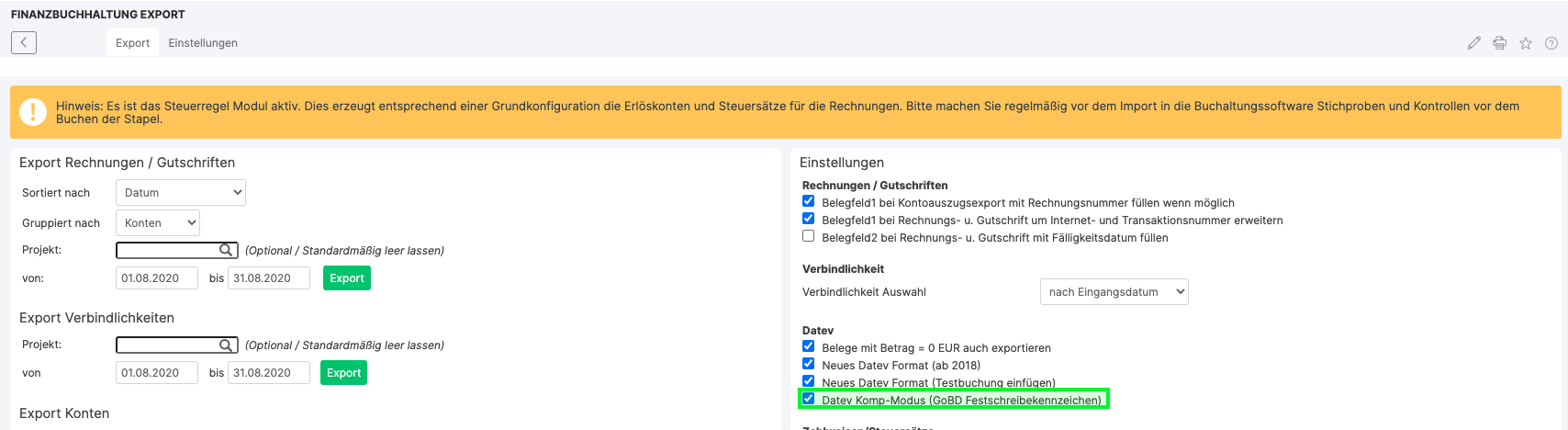Image resolution: width=1568 pixels, height=430 pixels.
Task: Select the Export tab
Action: tap(132, 43)
